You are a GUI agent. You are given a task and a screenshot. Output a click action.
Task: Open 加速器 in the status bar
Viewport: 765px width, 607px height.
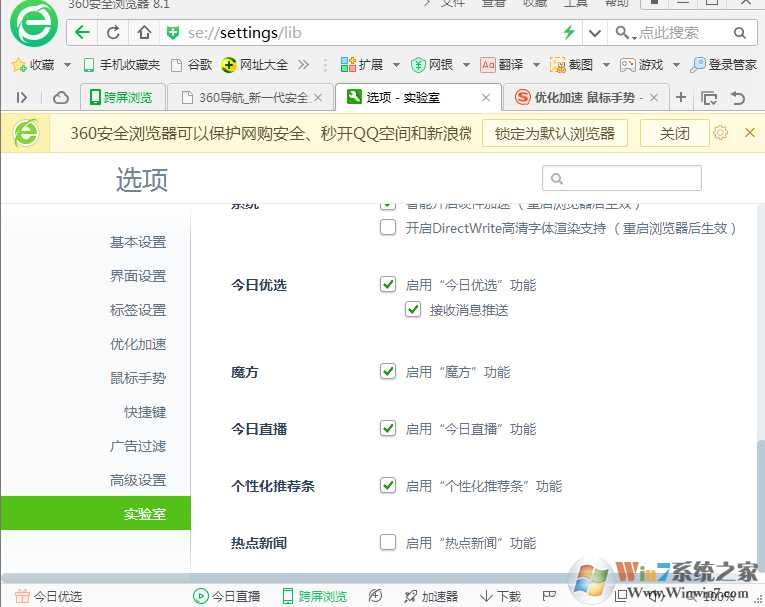pos(430,596)
